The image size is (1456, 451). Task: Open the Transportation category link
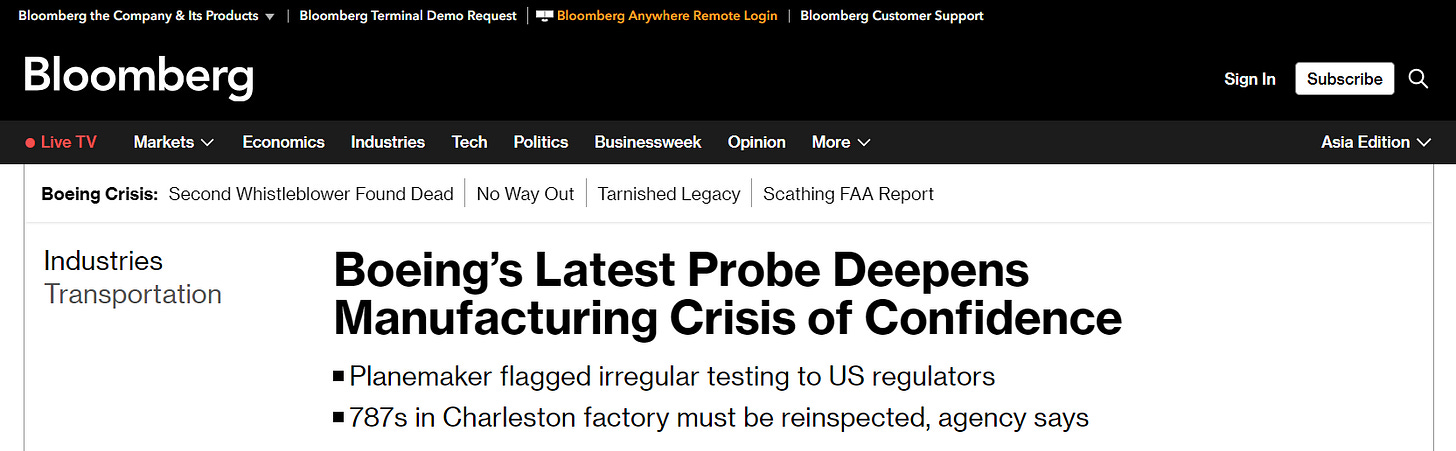(x=133, y=294)
